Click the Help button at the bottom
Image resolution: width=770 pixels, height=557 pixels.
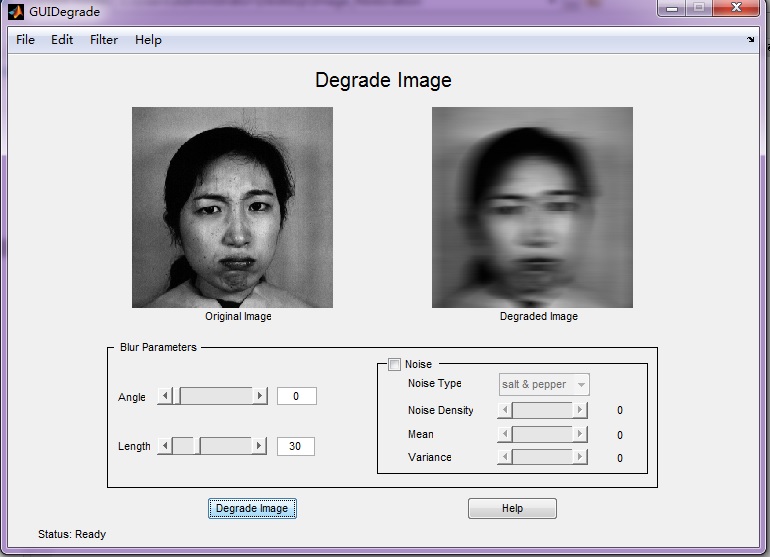click(512, 508)
